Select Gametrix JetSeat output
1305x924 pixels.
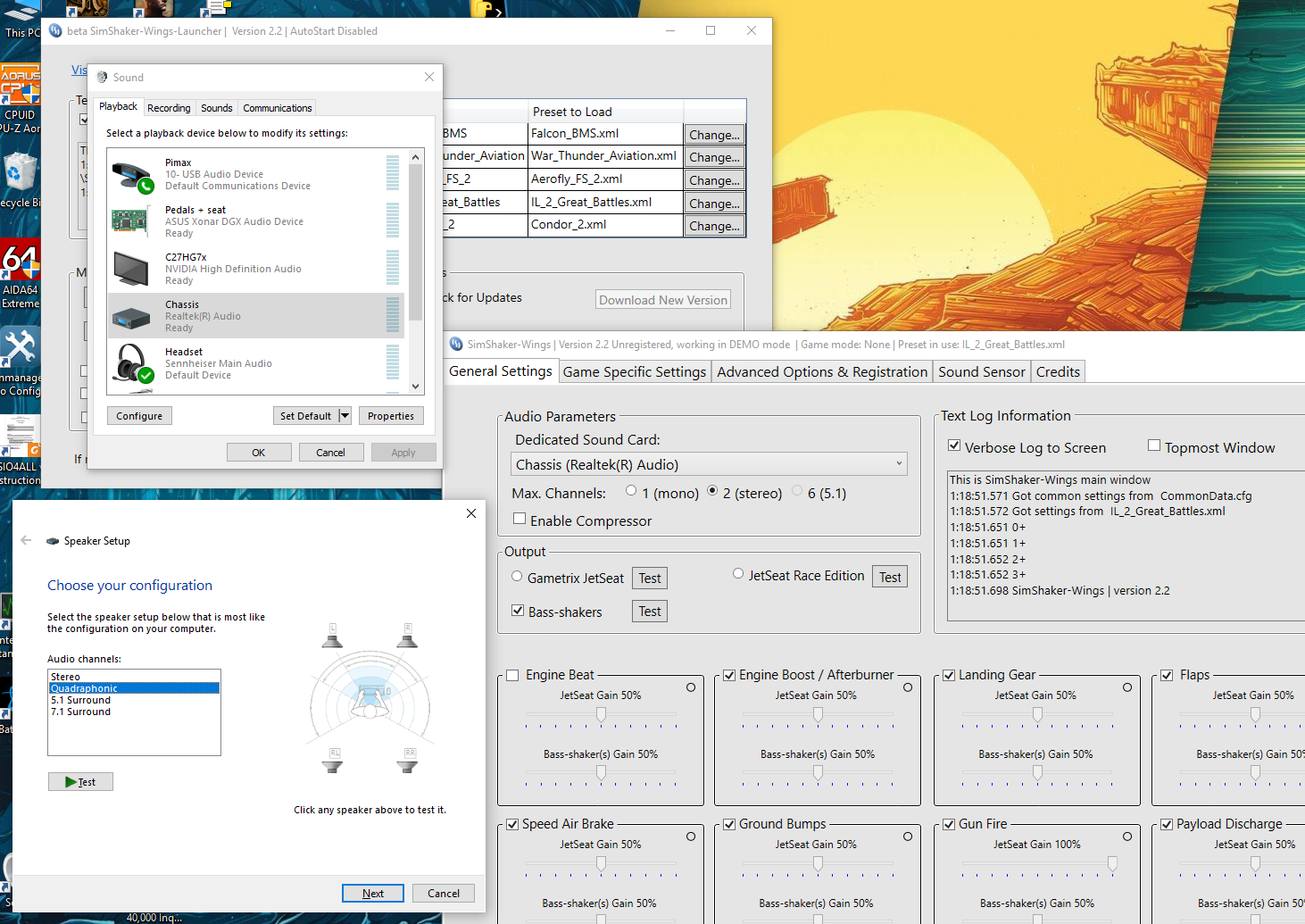click(x=517, y=576)
